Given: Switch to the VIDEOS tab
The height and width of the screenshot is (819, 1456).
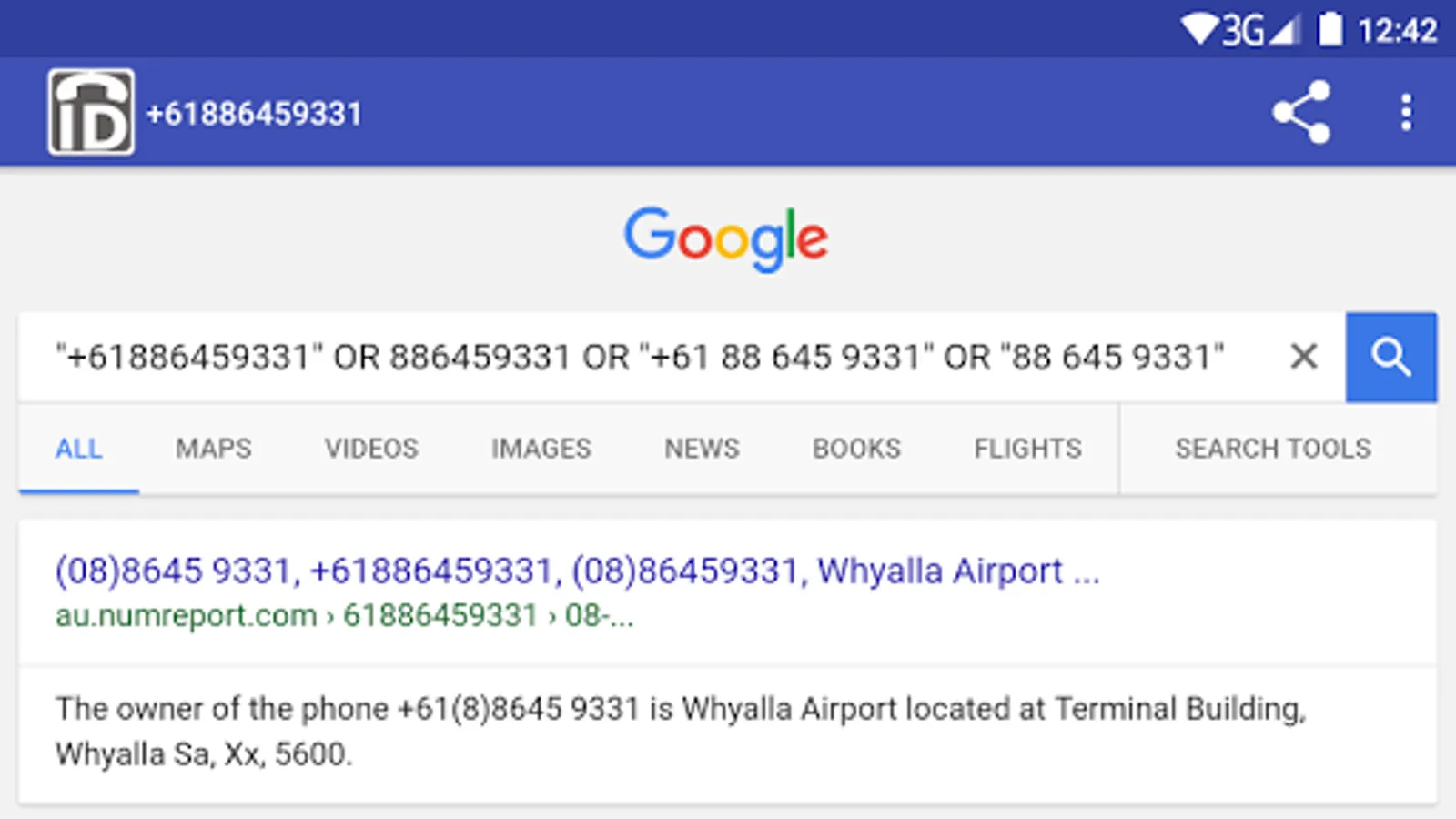Looking at the screenshot, I should coord(371,449).
